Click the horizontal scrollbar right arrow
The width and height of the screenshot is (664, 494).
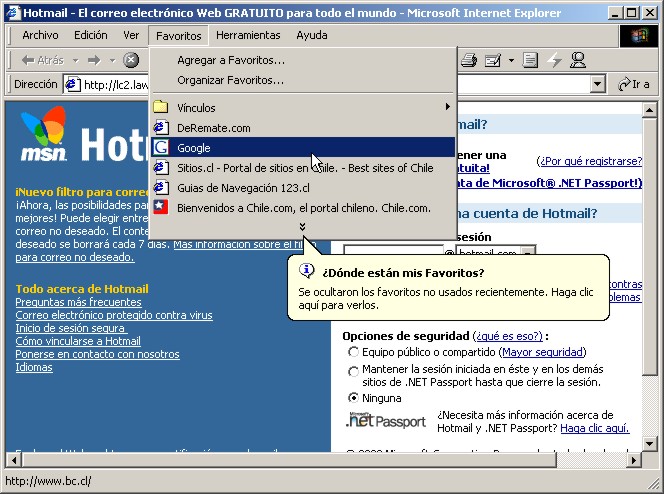(x=634, y=460)
